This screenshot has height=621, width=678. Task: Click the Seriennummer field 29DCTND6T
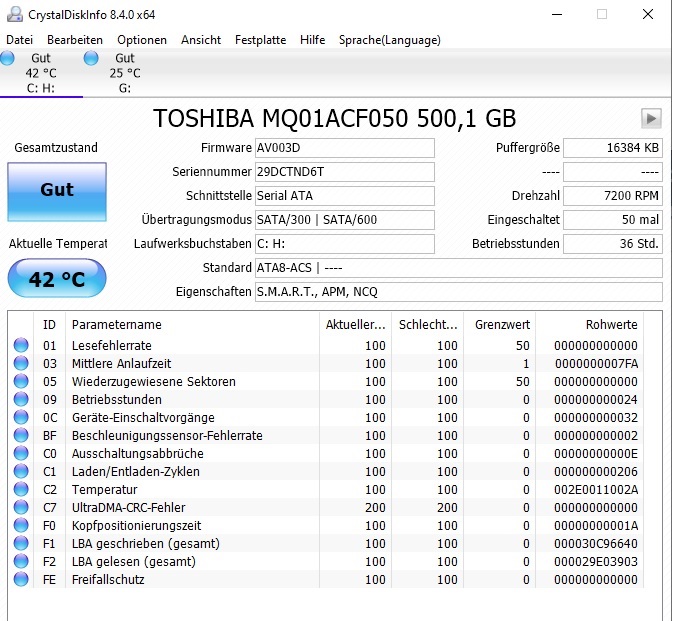pyautogui.click(x=345, y=172)
